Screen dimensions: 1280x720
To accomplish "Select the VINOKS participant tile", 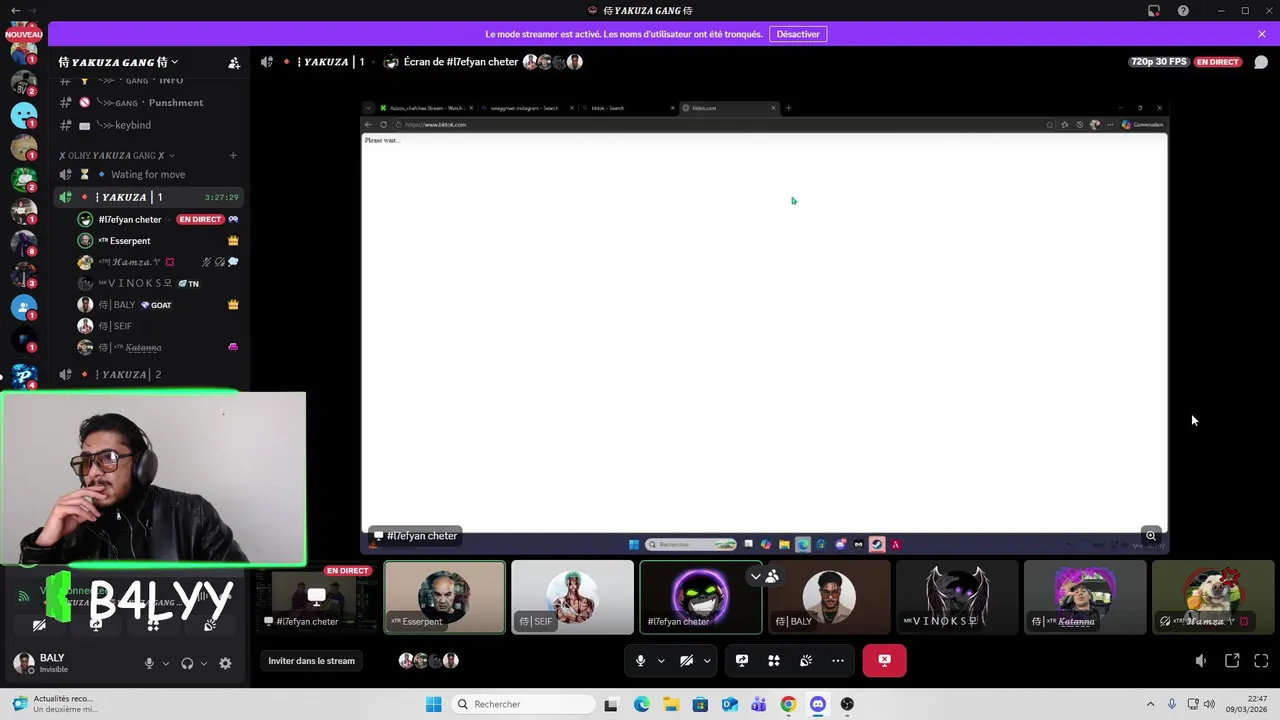I will click(x=957, y=597).
